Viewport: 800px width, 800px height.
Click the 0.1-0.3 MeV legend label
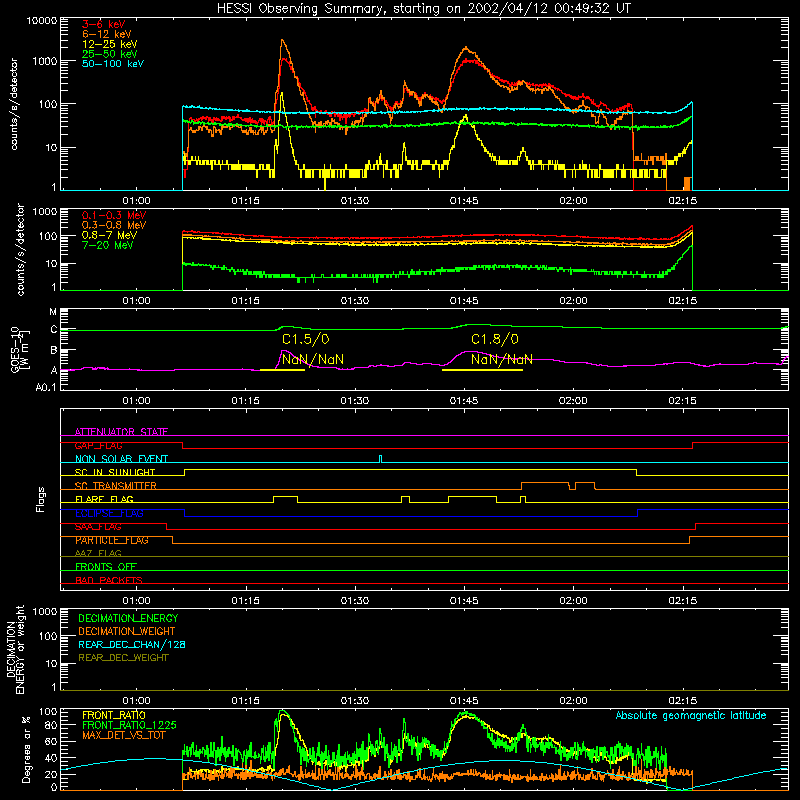pyautogui.click(x=114, y=215)
